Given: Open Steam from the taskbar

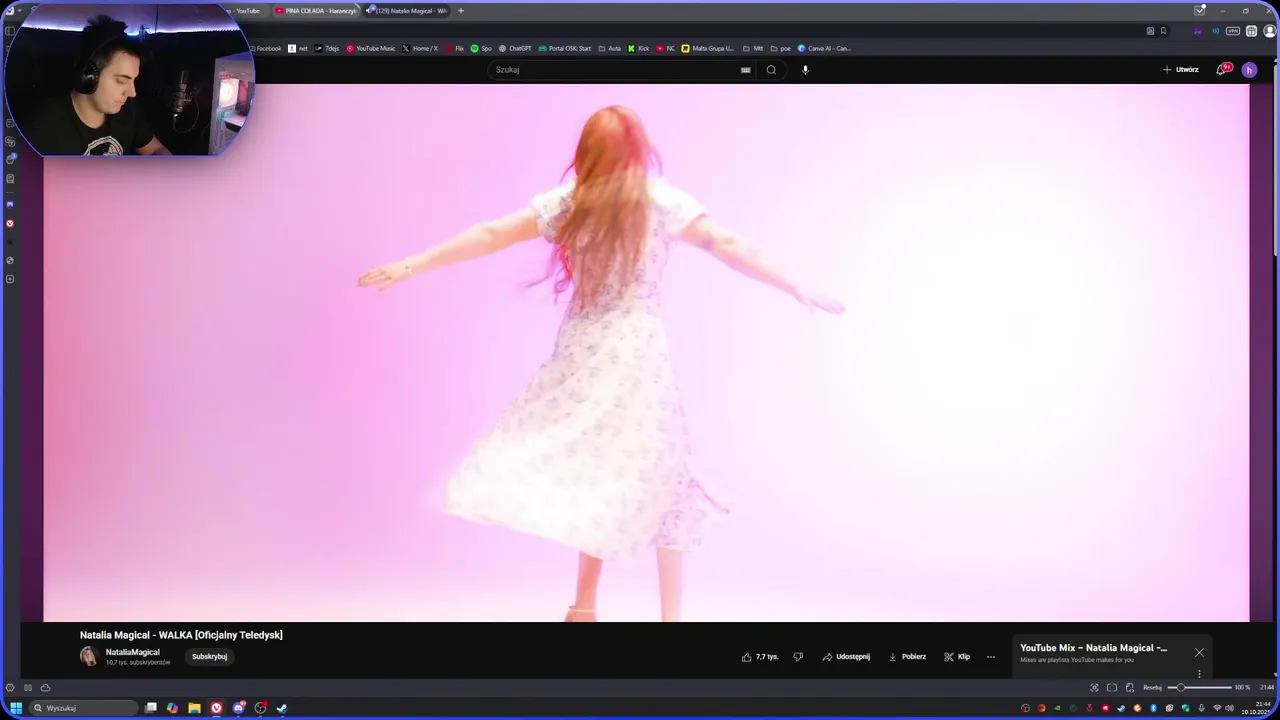Looking at the screenshot, I should (282, 708).
